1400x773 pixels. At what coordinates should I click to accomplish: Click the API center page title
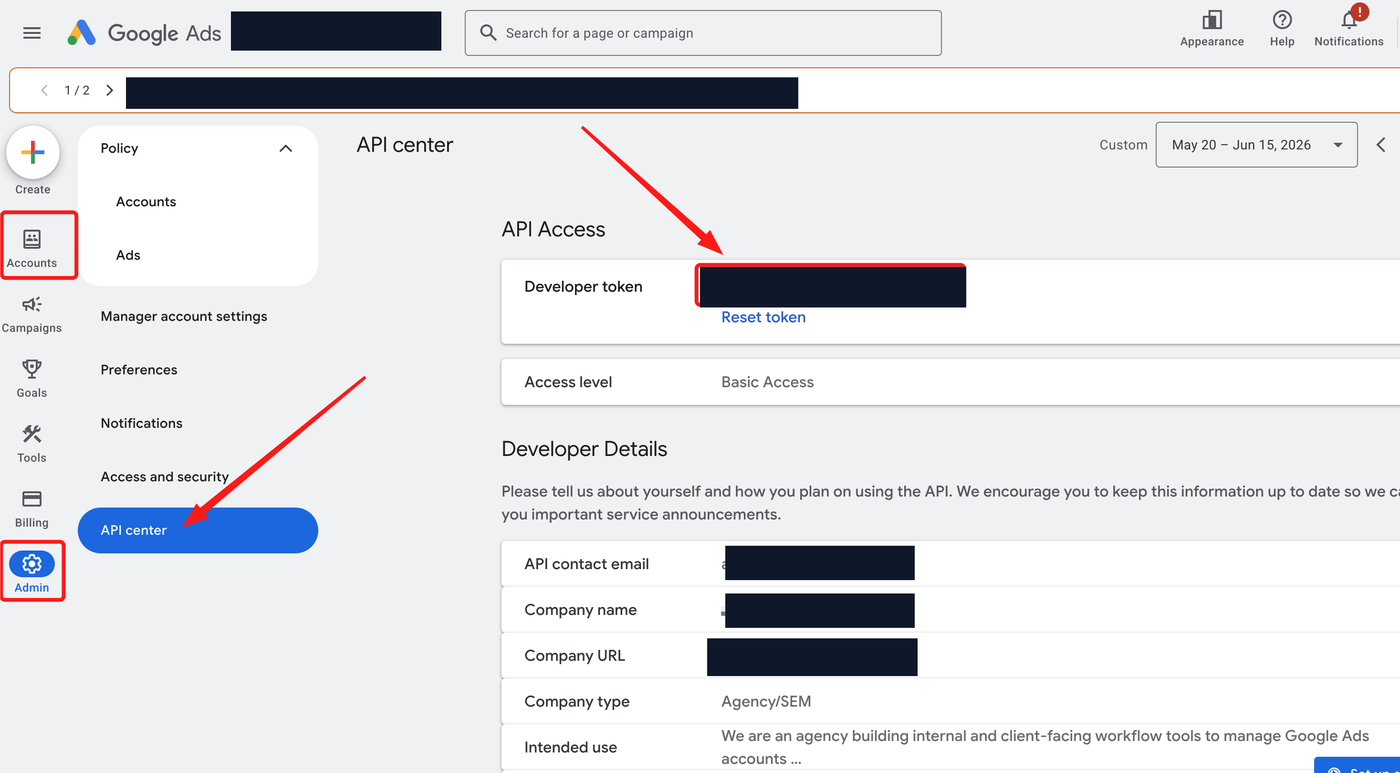[405, 145]
